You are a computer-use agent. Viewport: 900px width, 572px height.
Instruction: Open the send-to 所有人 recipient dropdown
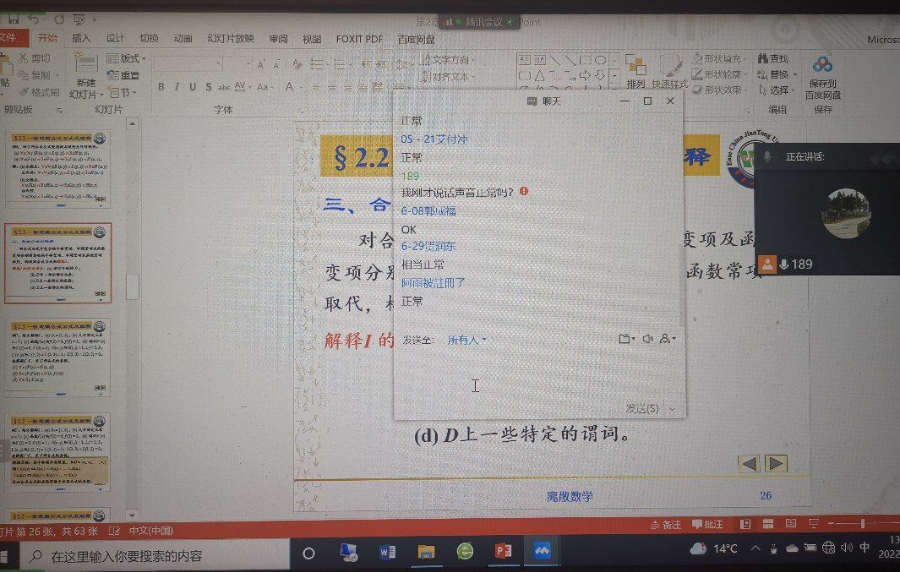(467, 340)
